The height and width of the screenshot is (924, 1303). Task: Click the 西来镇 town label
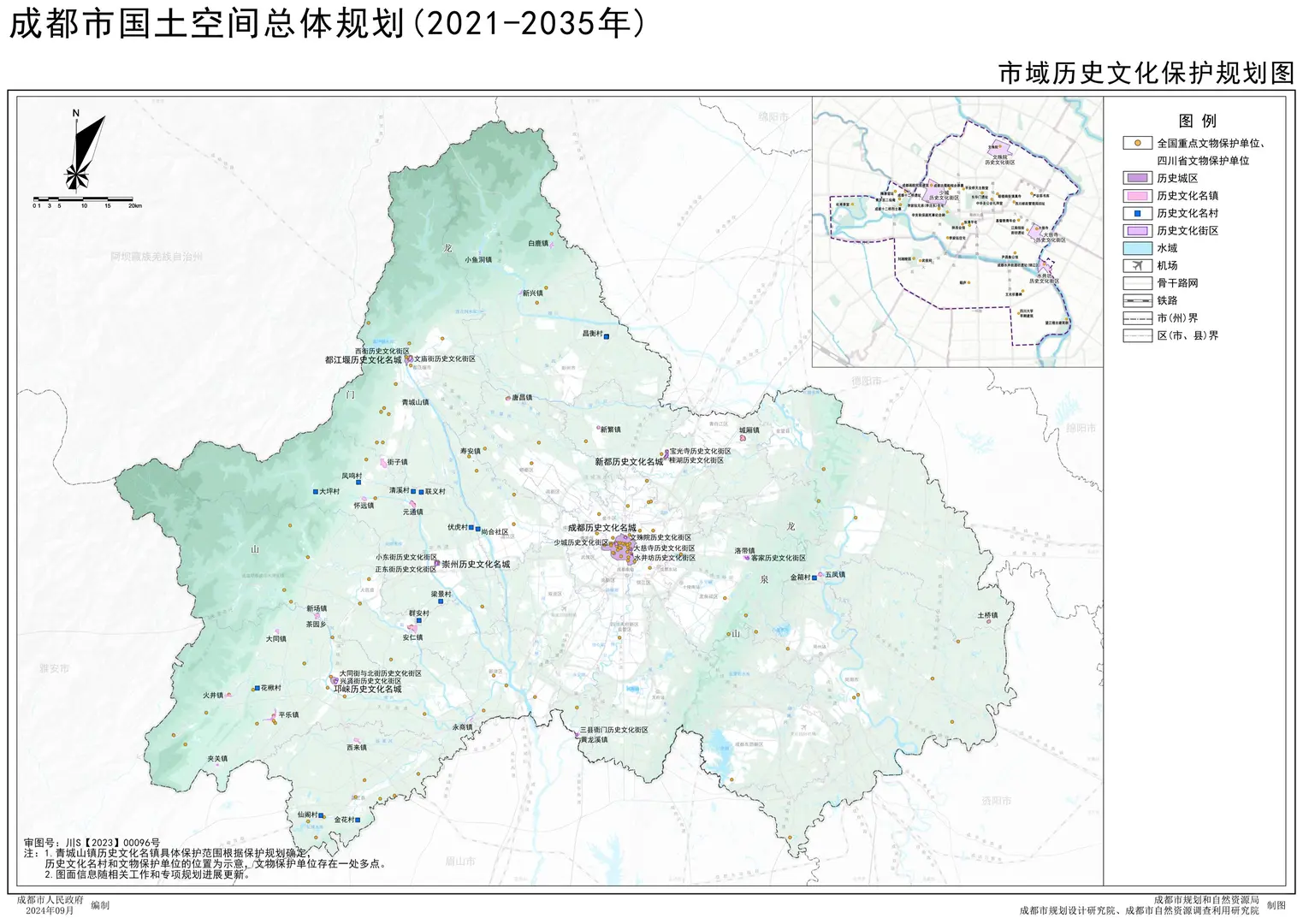tap(357, 748)
